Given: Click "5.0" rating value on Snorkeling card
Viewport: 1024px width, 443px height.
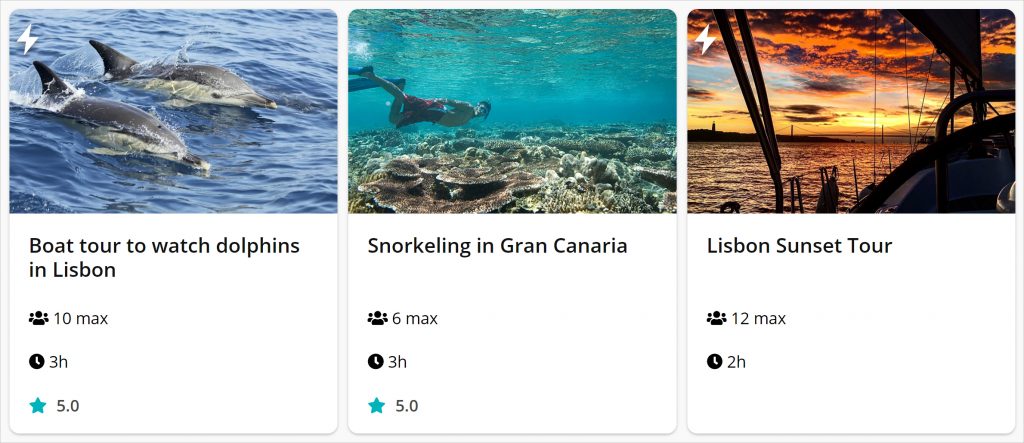Looking at the screenshot, I should click(407, 406).
